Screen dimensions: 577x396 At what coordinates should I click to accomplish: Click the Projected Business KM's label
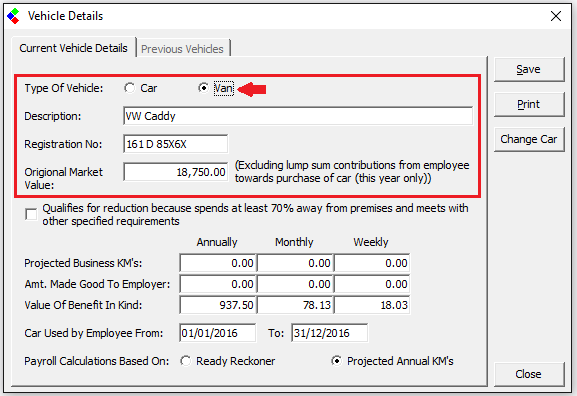[x=83, y=263]
